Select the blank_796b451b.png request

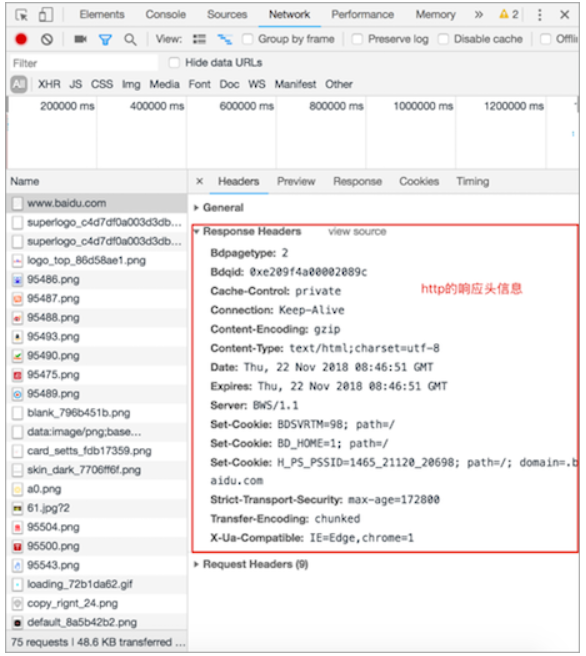[97, 413]
